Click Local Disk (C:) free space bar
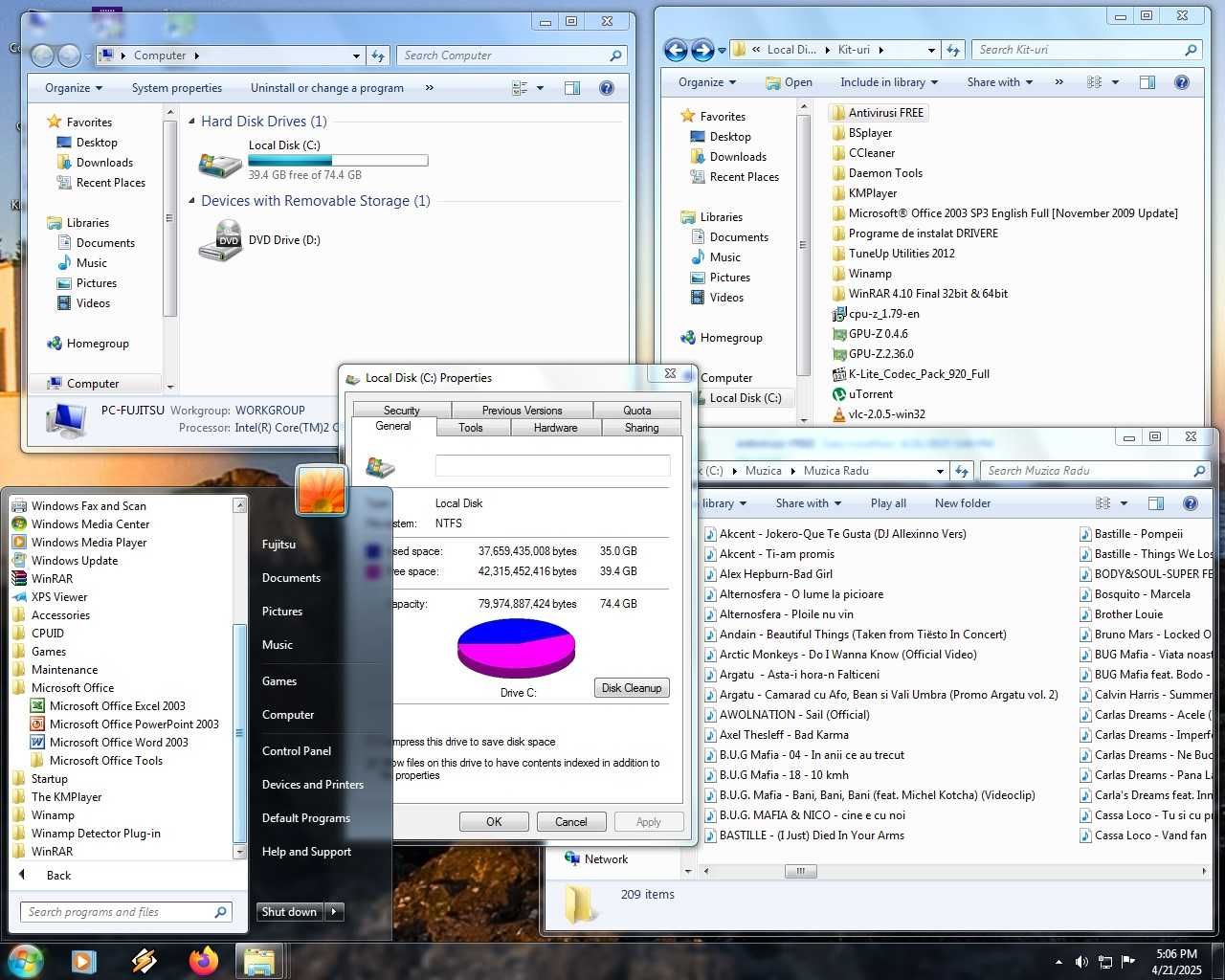The image size is (1225, 980). (338, 161)
